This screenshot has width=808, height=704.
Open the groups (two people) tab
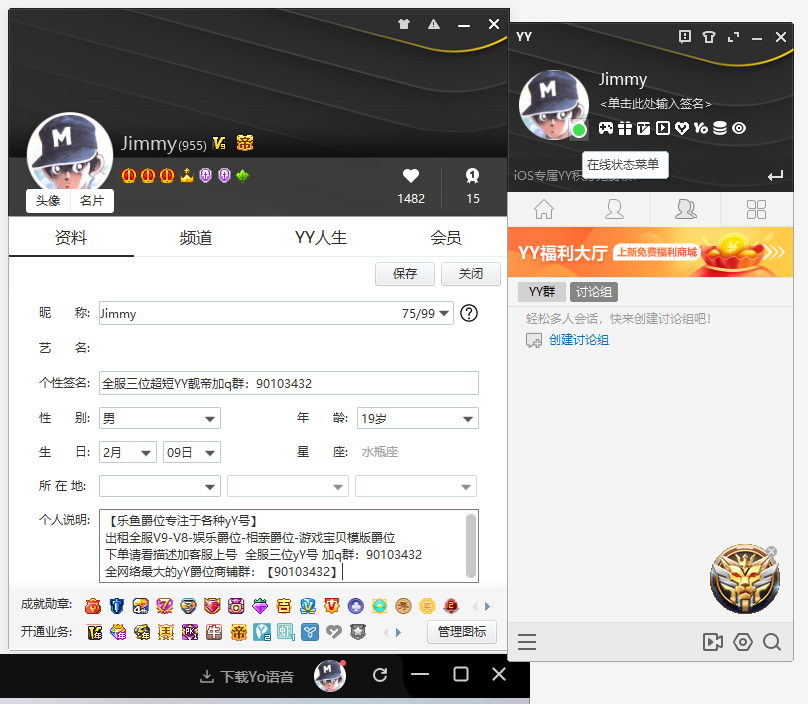point(685,209)
